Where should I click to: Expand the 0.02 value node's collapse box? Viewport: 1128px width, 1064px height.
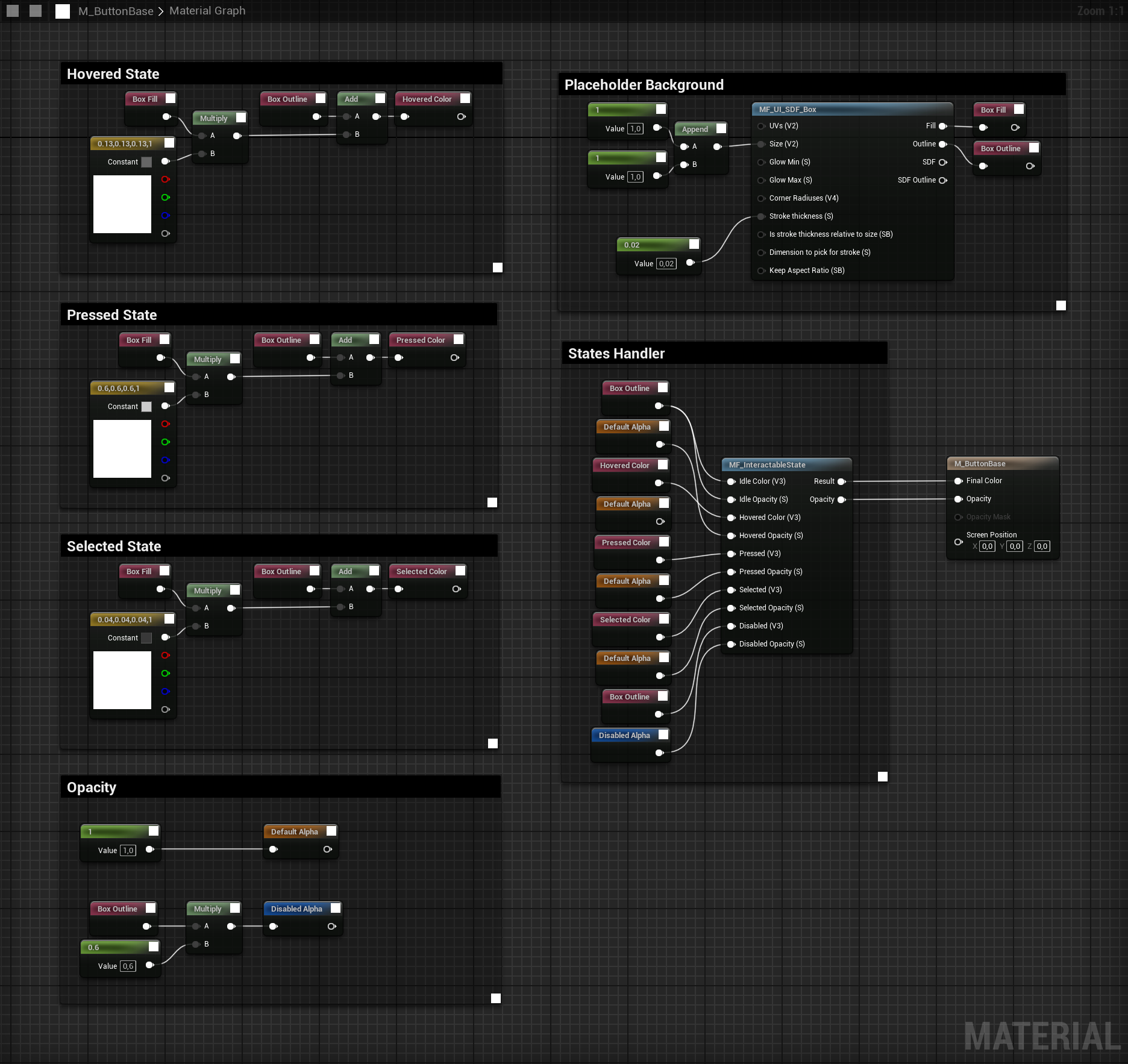tap(694, 244)
